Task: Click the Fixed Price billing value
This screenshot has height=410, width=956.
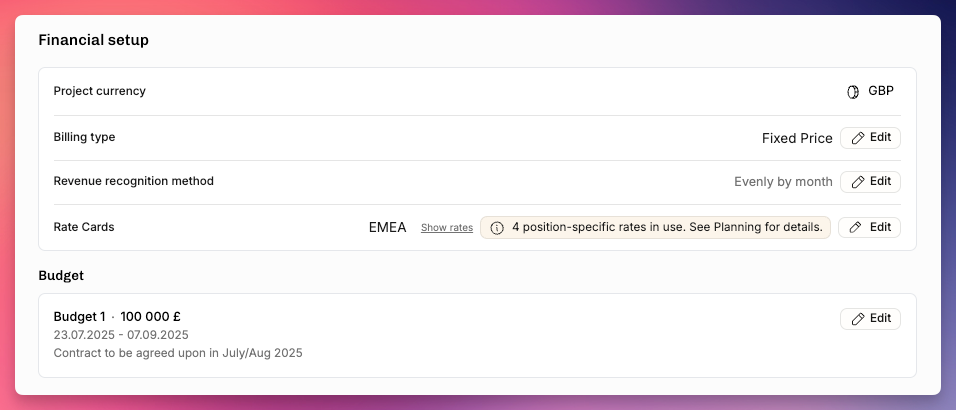Action: [x=797, y=138]
